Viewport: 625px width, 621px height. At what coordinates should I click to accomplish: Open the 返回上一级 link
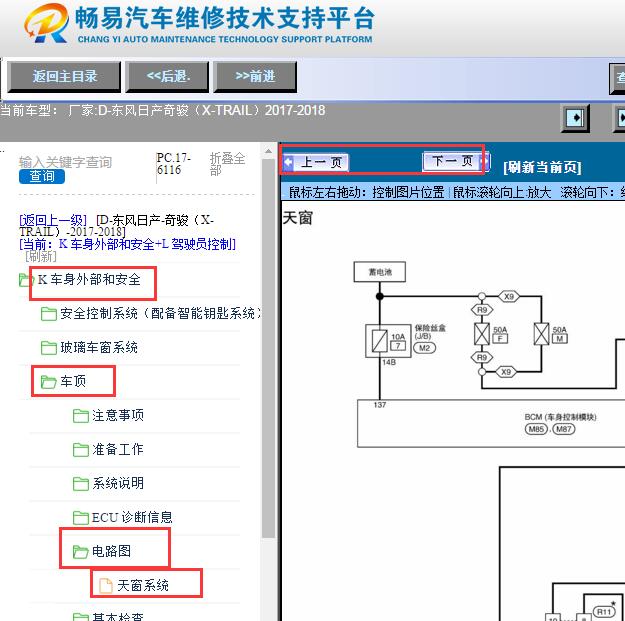click(53, 220)
